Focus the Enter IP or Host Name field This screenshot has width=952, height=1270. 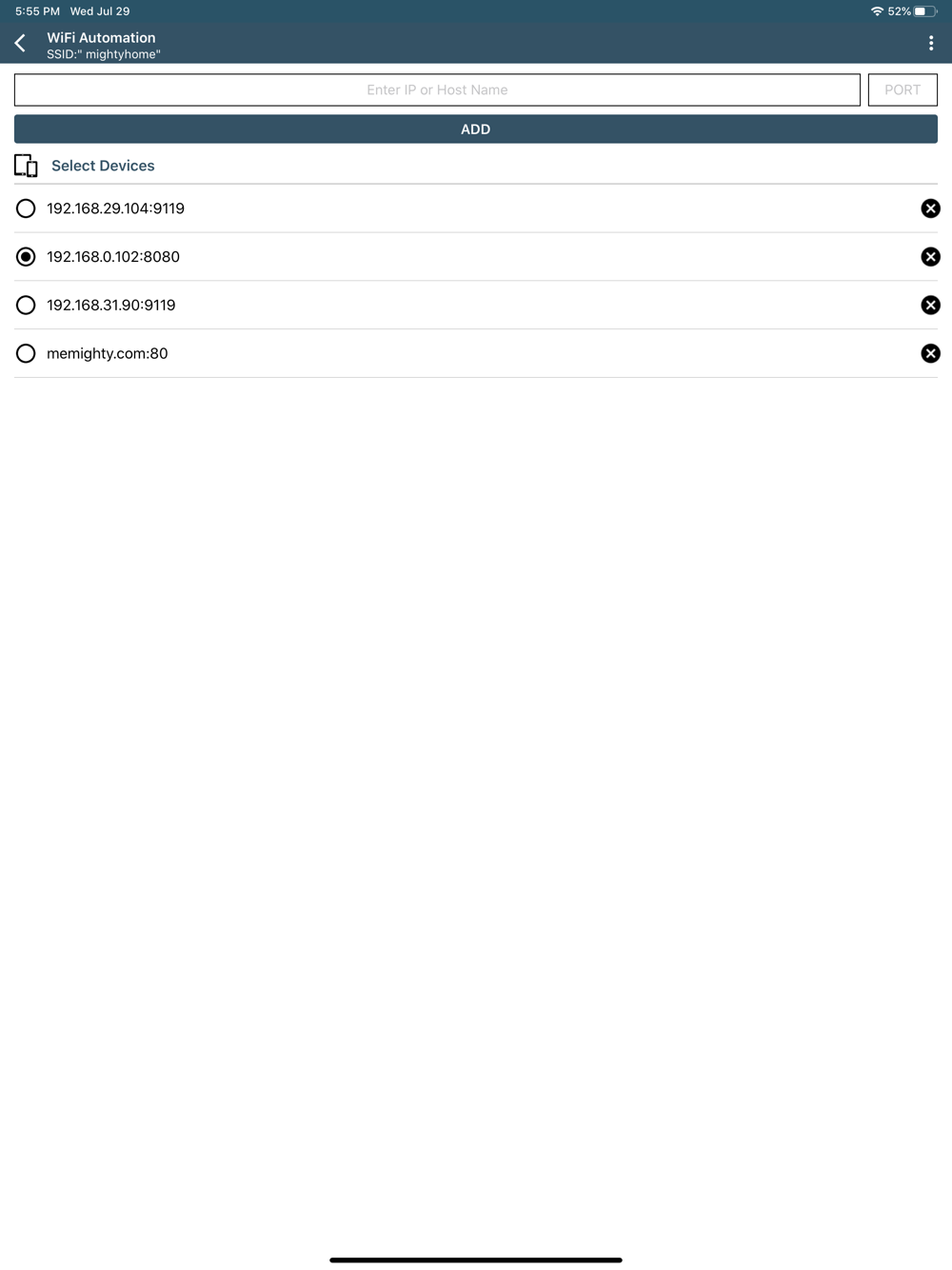point(437,89)
